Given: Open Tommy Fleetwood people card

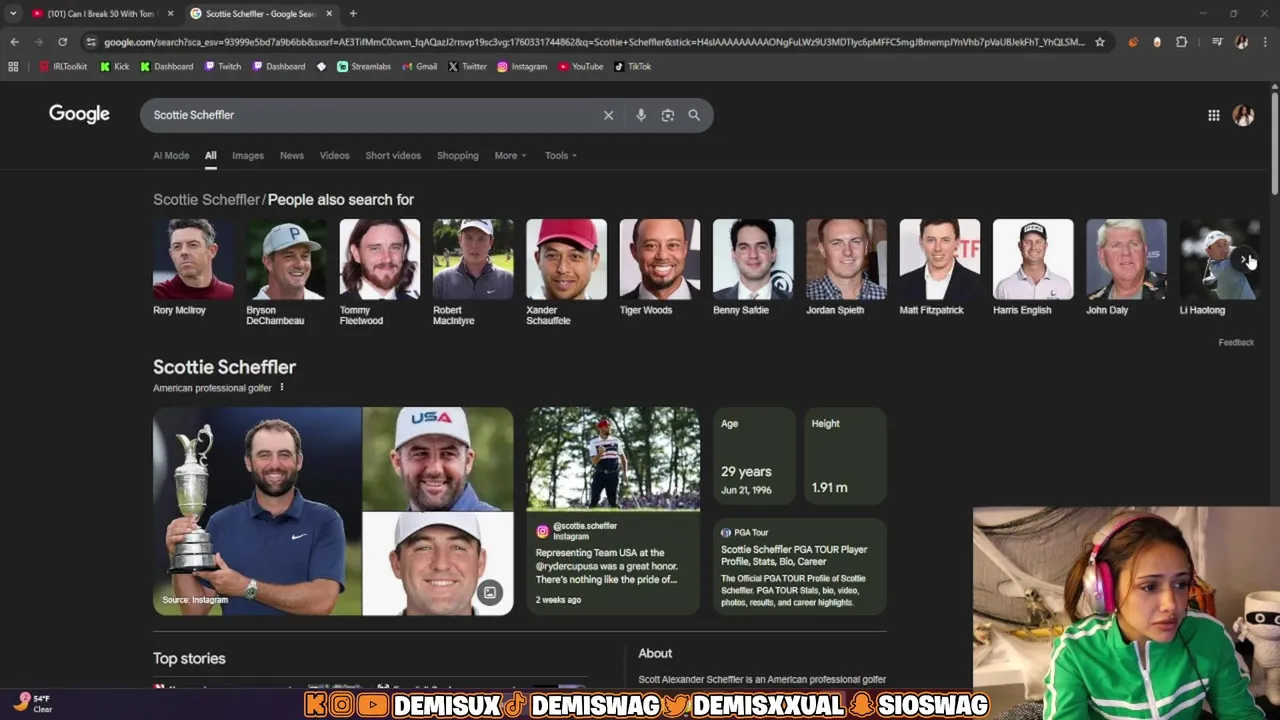Looking at the screenshot, I should (380, 272).
